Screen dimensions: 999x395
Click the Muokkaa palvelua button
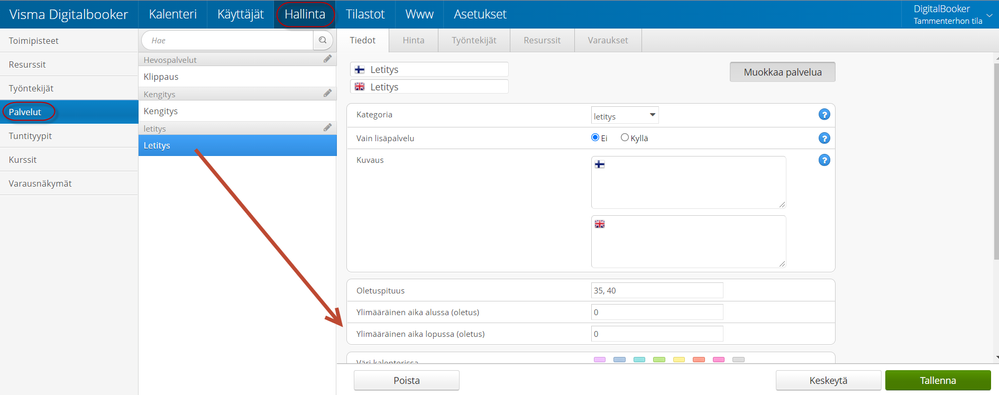click(x=782, y=73)
